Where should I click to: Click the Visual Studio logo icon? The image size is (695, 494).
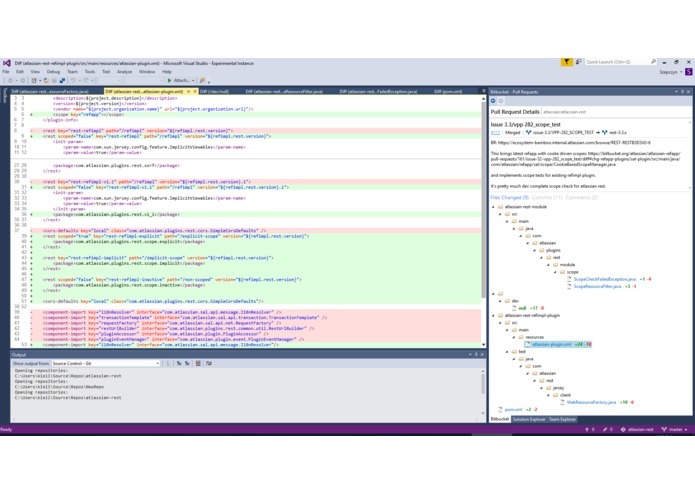(6, 63)
